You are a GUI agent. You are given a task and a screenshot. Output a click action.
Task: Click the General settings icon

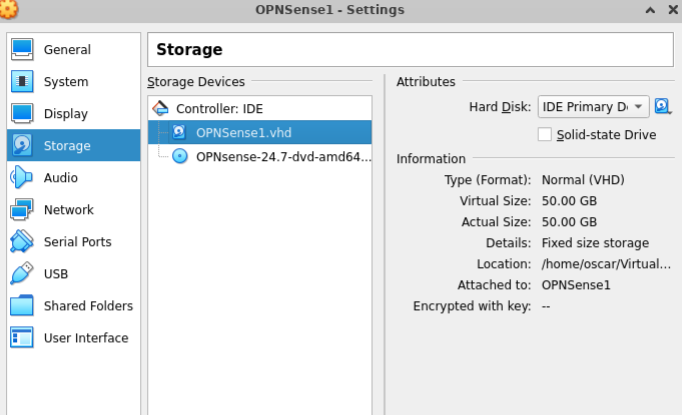coord(22,50)
